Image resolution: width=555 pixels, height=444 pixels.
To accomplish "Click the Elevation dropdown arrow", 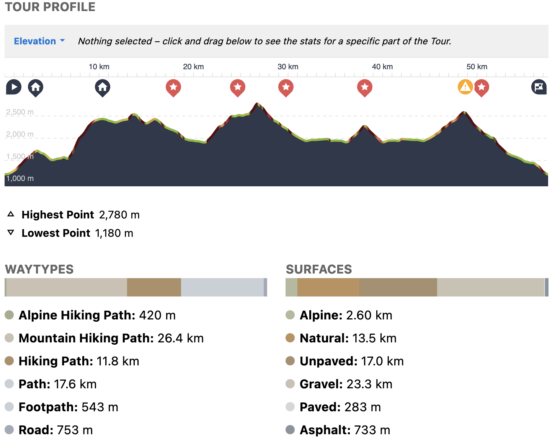I will pyautogui.click(x=62, y=41).
